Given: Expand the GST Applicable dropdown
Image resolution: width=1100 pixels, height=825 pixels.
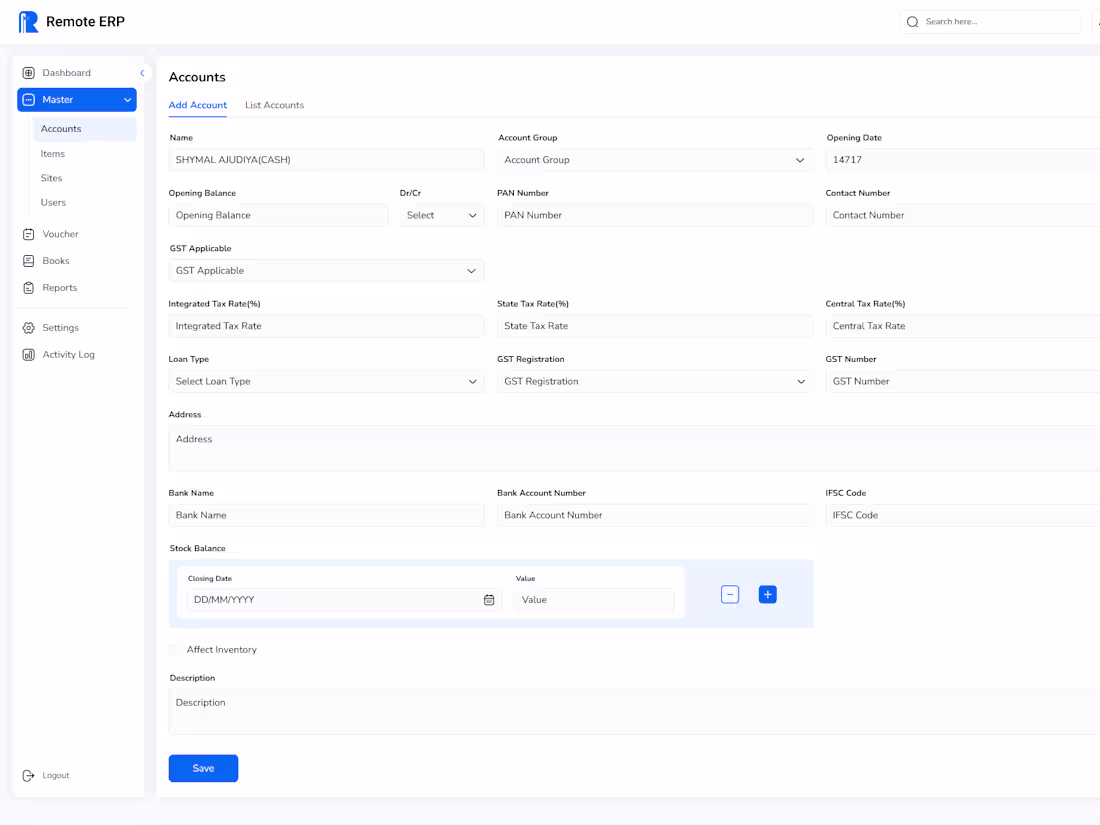Looking at the screenshot, I should (326, 271).
